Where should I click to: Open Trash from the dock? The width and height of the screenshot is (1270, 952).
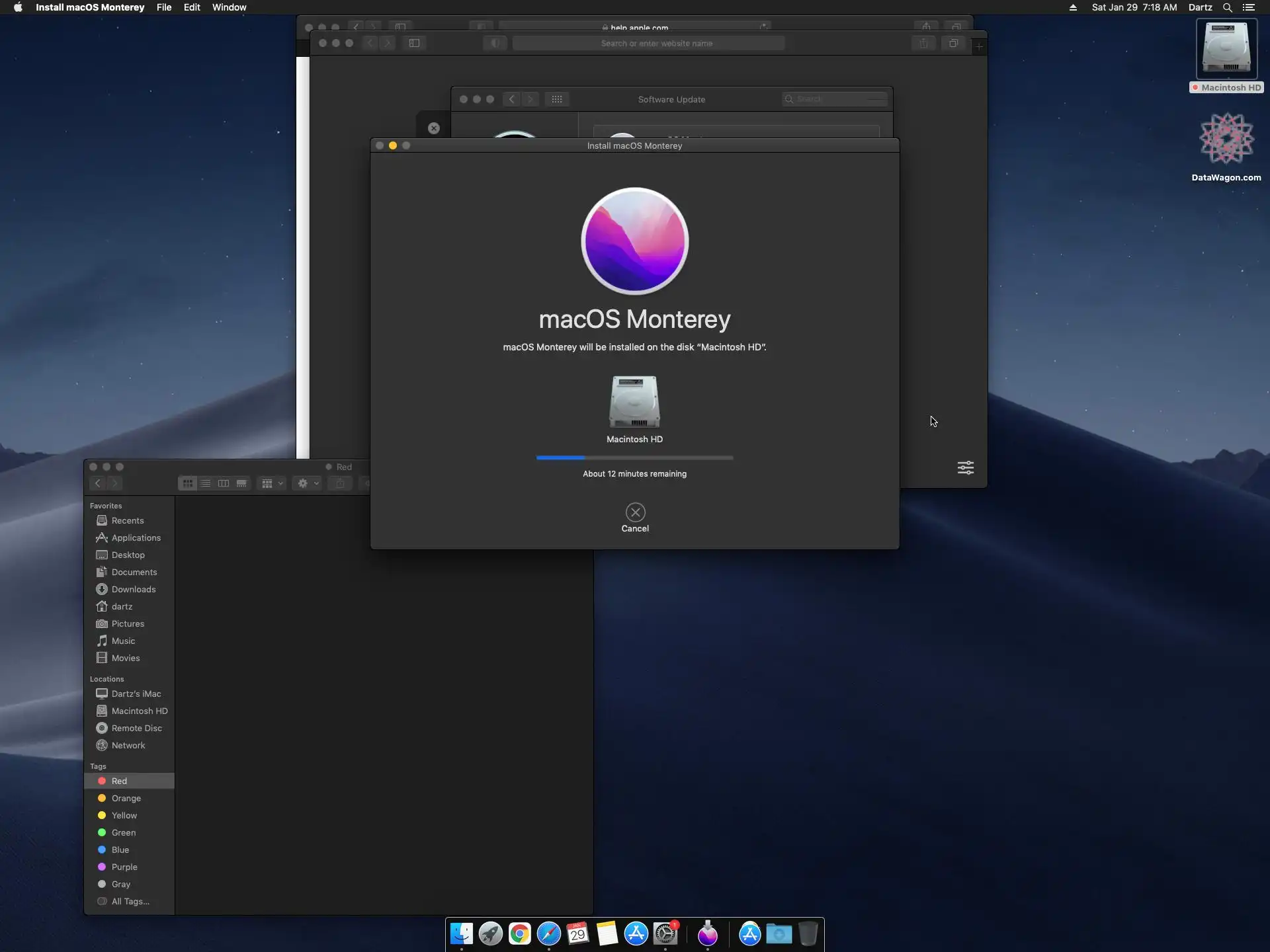tap(808, 933)
